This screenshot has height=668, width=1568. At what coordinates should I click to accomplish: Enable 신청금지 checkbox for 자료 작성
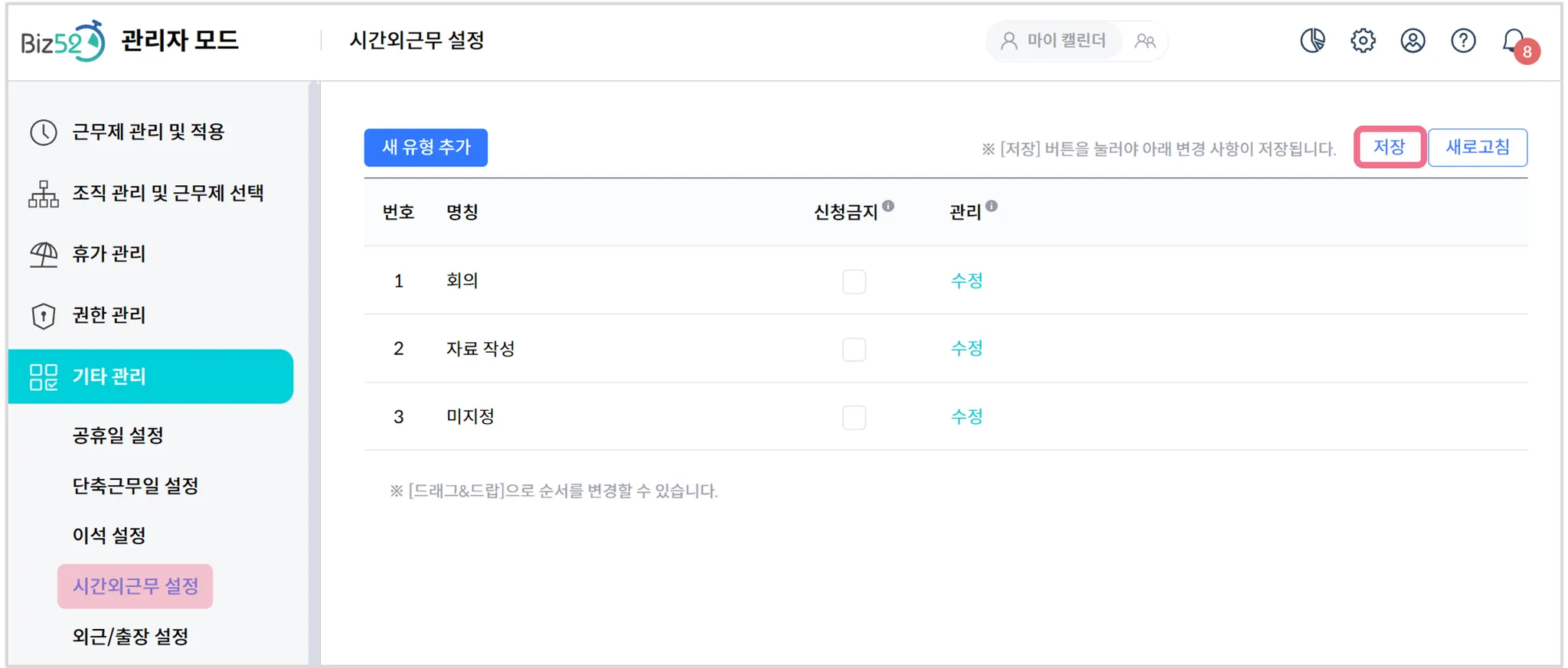click(854, 350)
